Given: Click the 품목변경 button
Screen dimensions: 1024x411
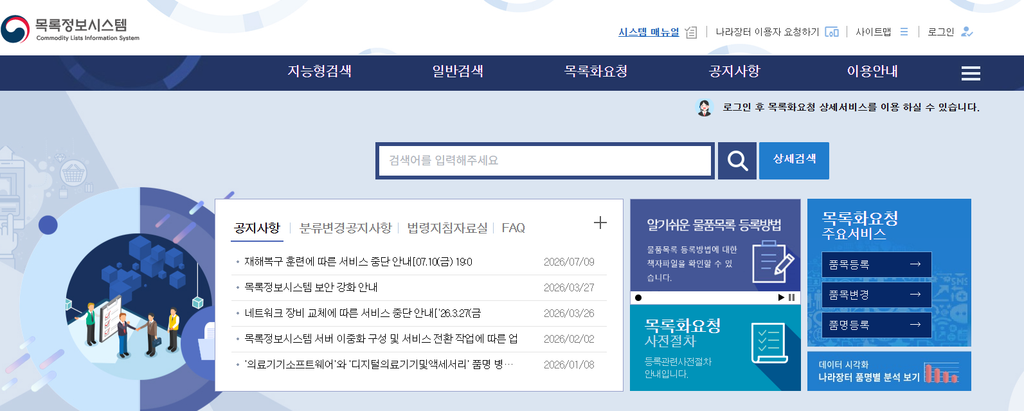Looking at the screenshot, I should point(876,295).
